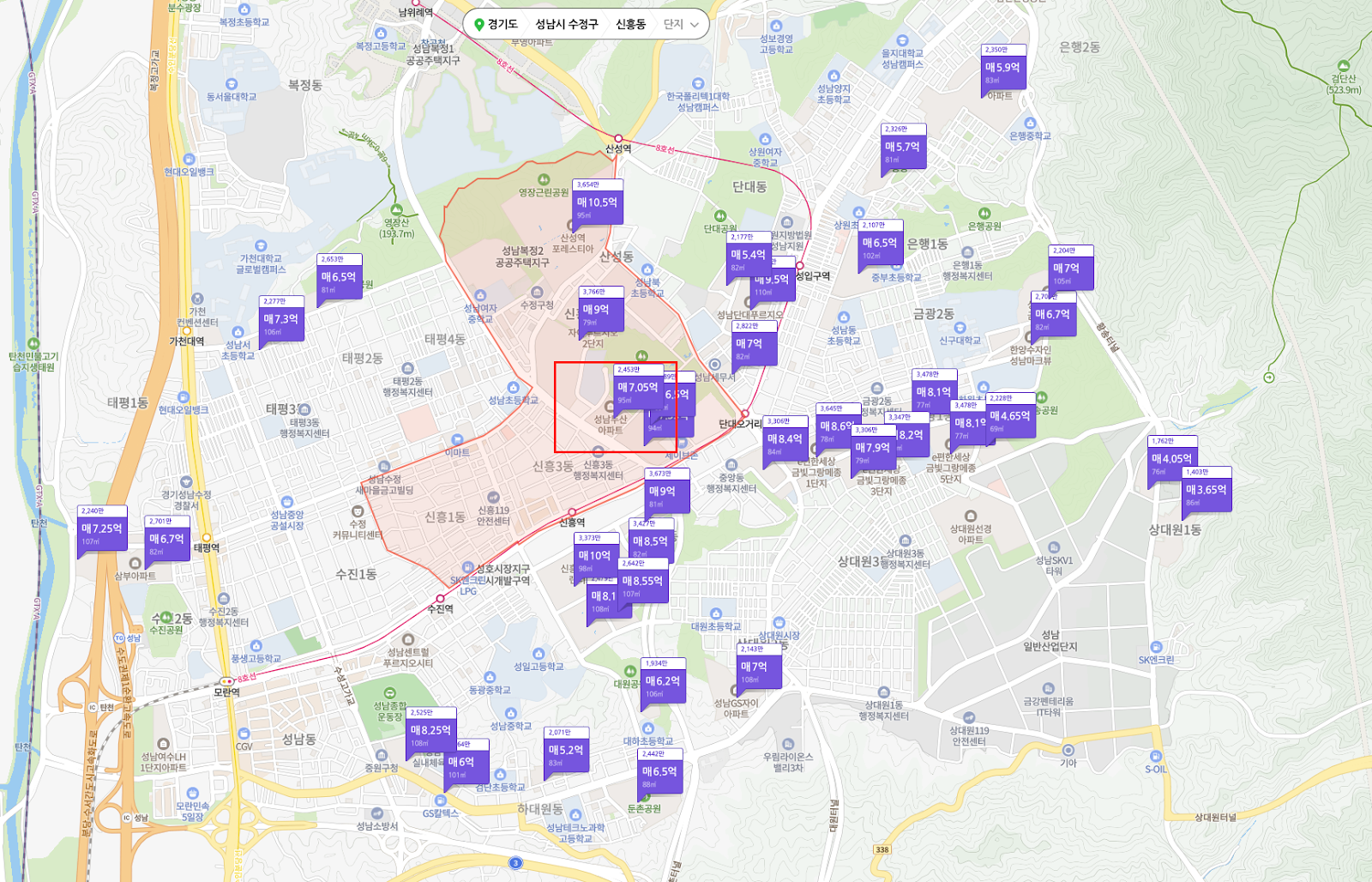
Task: Click the 성남중앙공설시장 market icon
Action: point(287,503)
